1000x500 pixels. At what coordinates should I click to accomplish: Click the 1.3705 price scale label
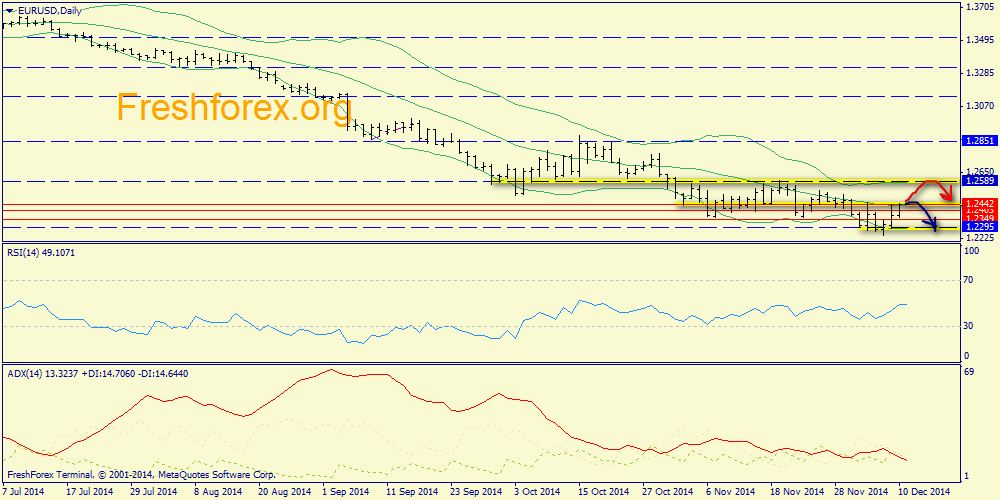click(978, 6)
